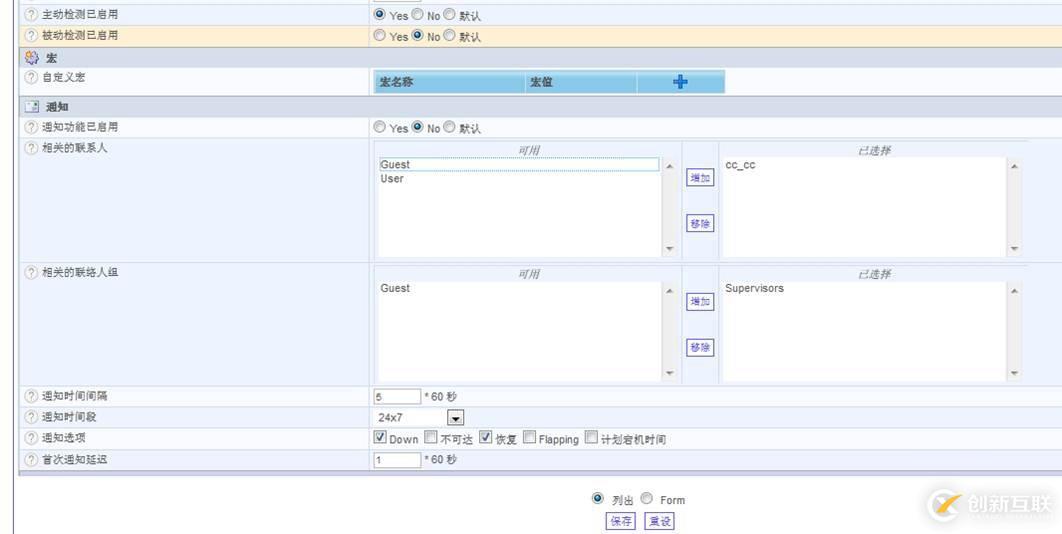Select the Form radio option
This screenshot has width=1062, height=534.
tap(647, 498)
